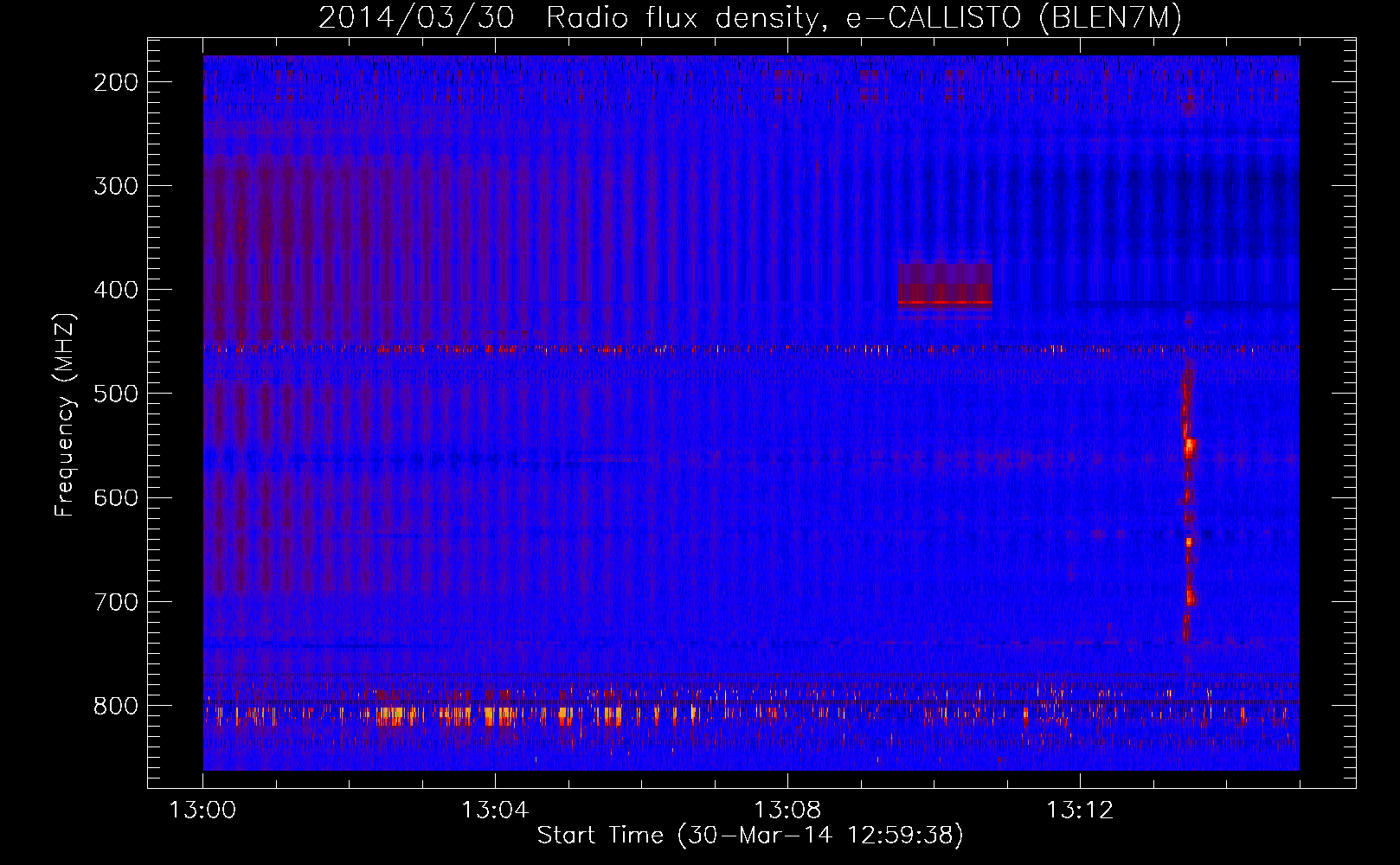
Task: Click the '13:00' time tick label
Action: (202, 811)
